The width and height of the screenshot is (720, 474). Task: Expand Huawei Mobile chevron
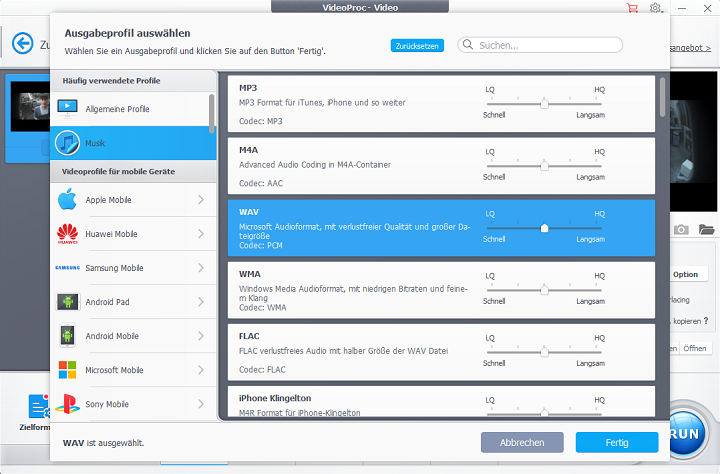[201, 234]
